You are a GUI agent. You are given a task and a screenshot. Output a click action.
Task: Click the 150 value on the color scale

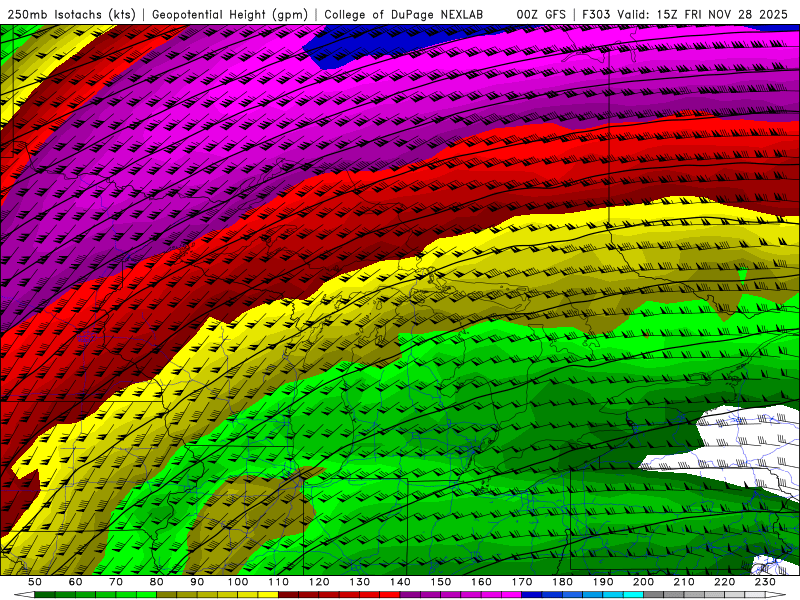coord(440,582)
